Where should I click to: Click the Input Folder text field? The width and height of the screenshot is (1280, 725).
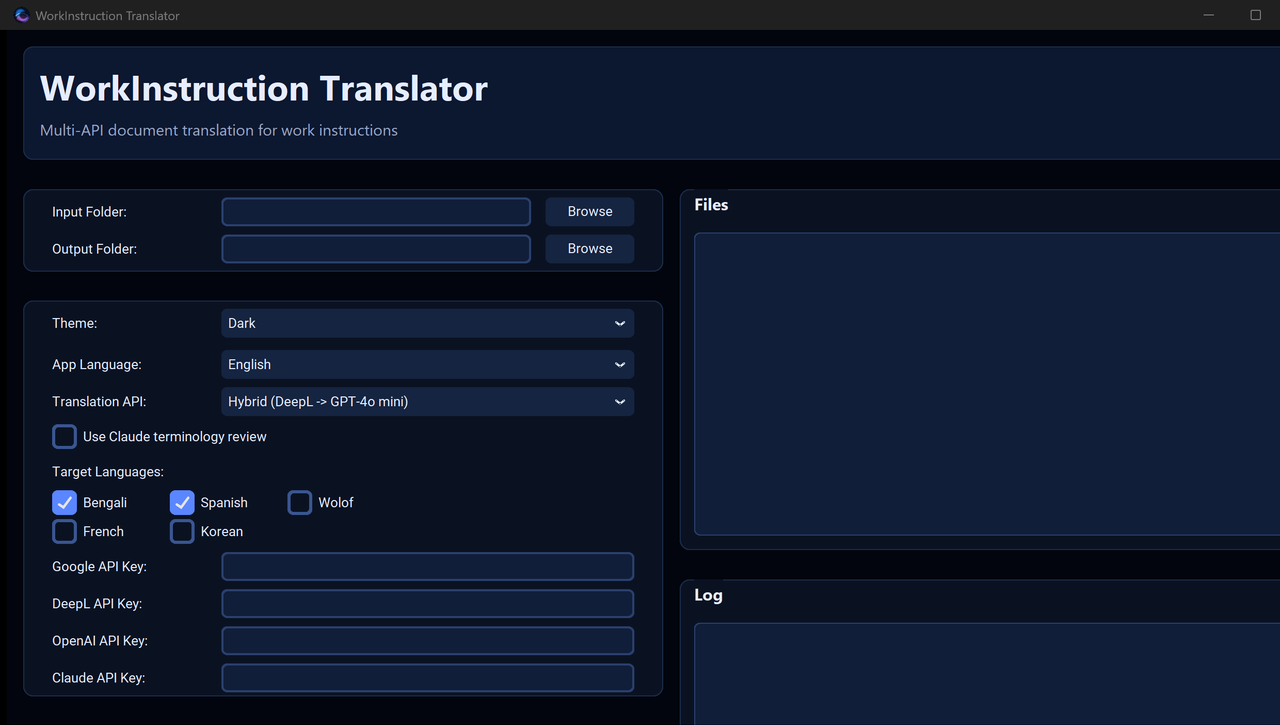pos(376,212)
